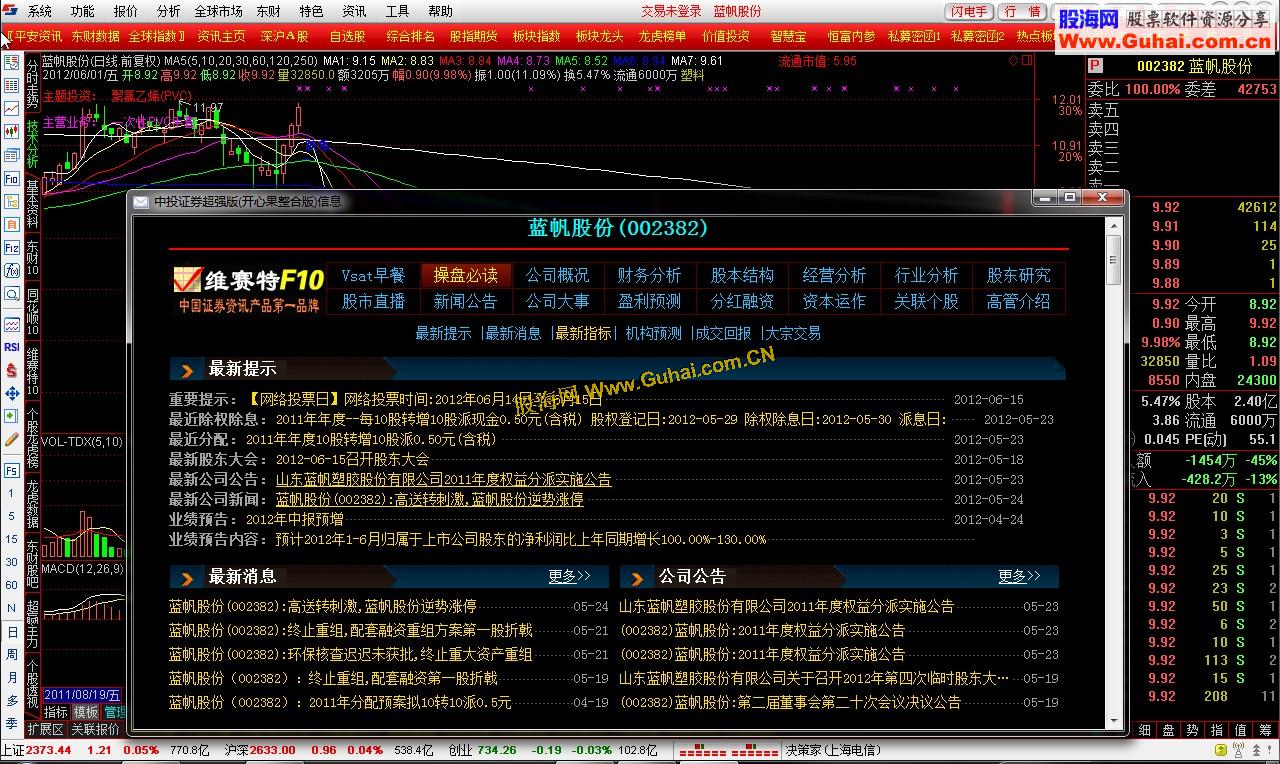The height and width of the screenshot is (764, 1280).
Task: Click the orange arrow icon beside 最新提示 header
Action: pos(187,370)
